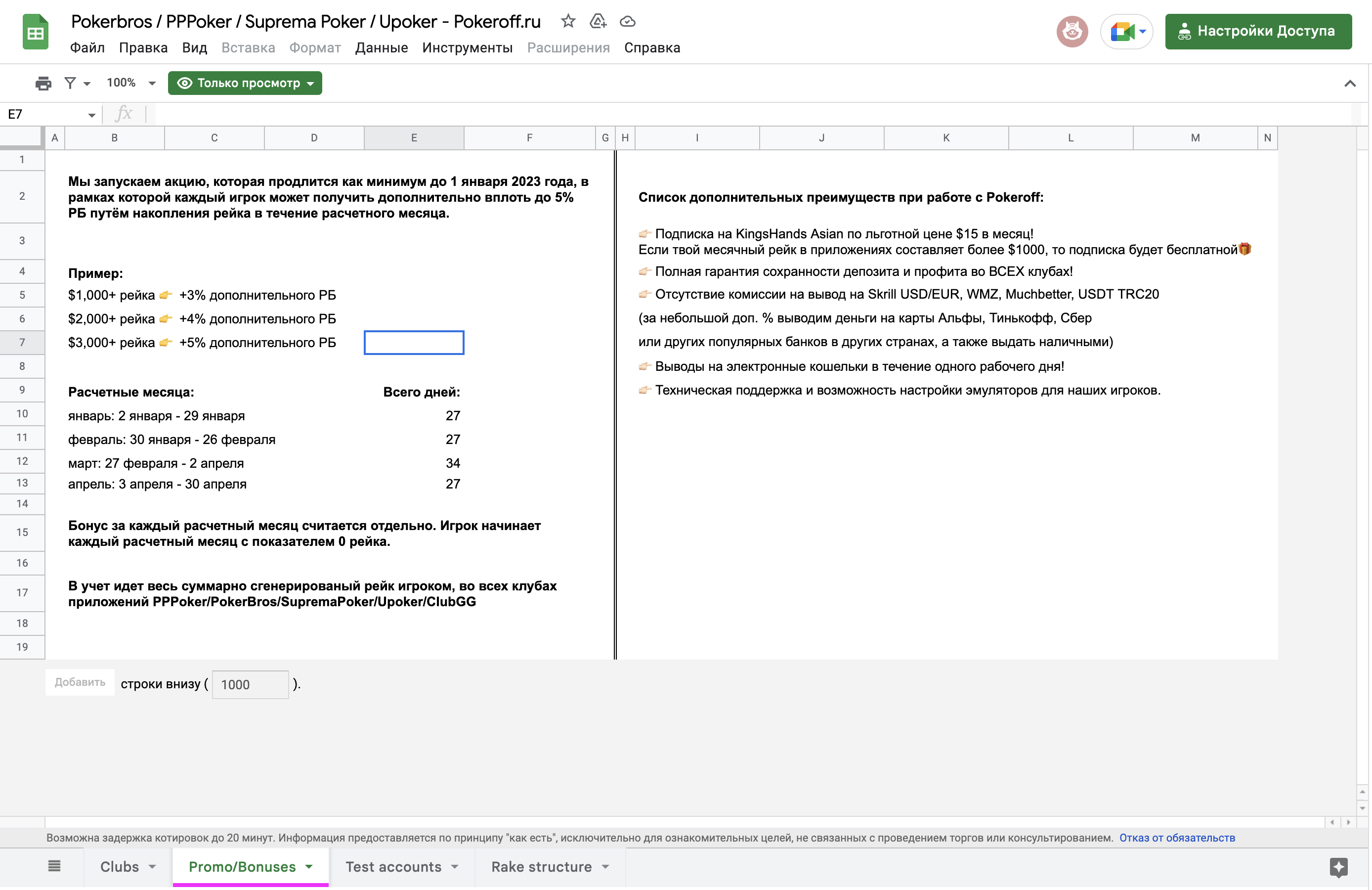This screenshot has height=890, width=1372.
Task: Select column E header
Action: coord(413,138)
